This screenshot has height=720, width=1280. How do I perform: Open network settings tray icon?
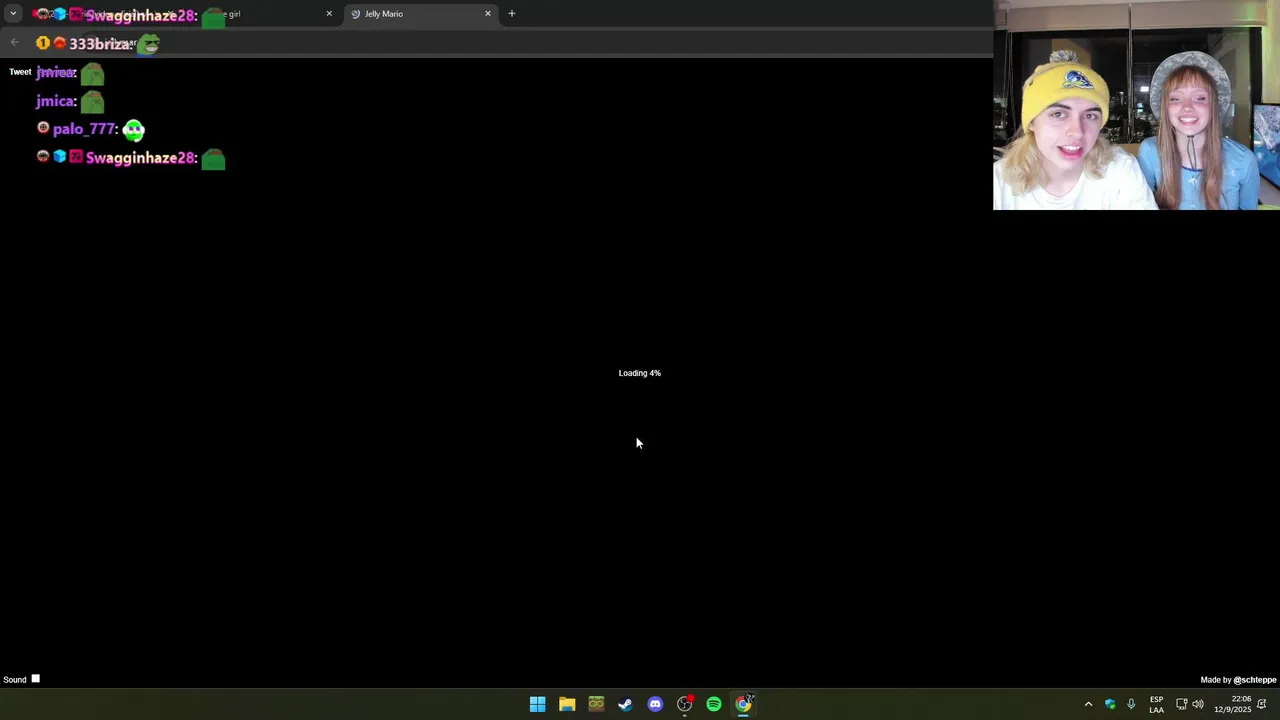1181,704
